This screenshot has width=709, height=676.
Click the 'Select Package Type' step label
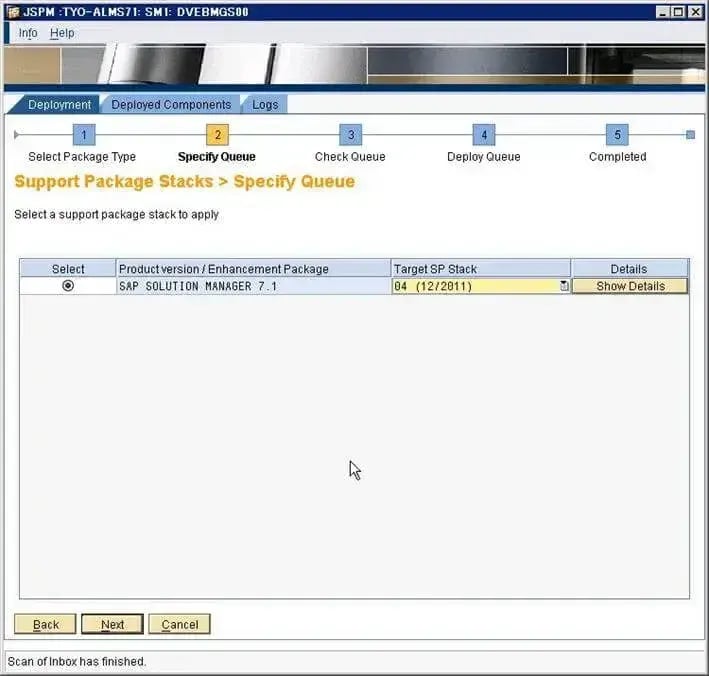pos(82,157)
